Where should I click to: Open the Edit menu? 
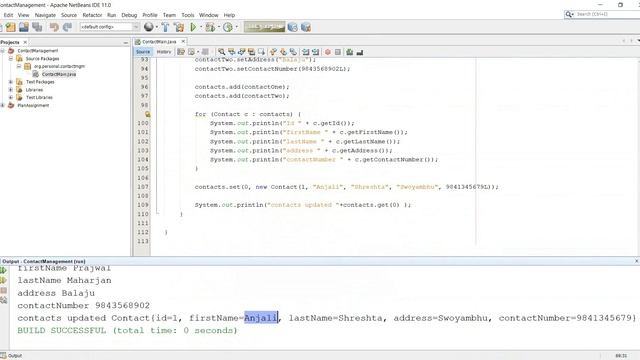tap(8, 15)
